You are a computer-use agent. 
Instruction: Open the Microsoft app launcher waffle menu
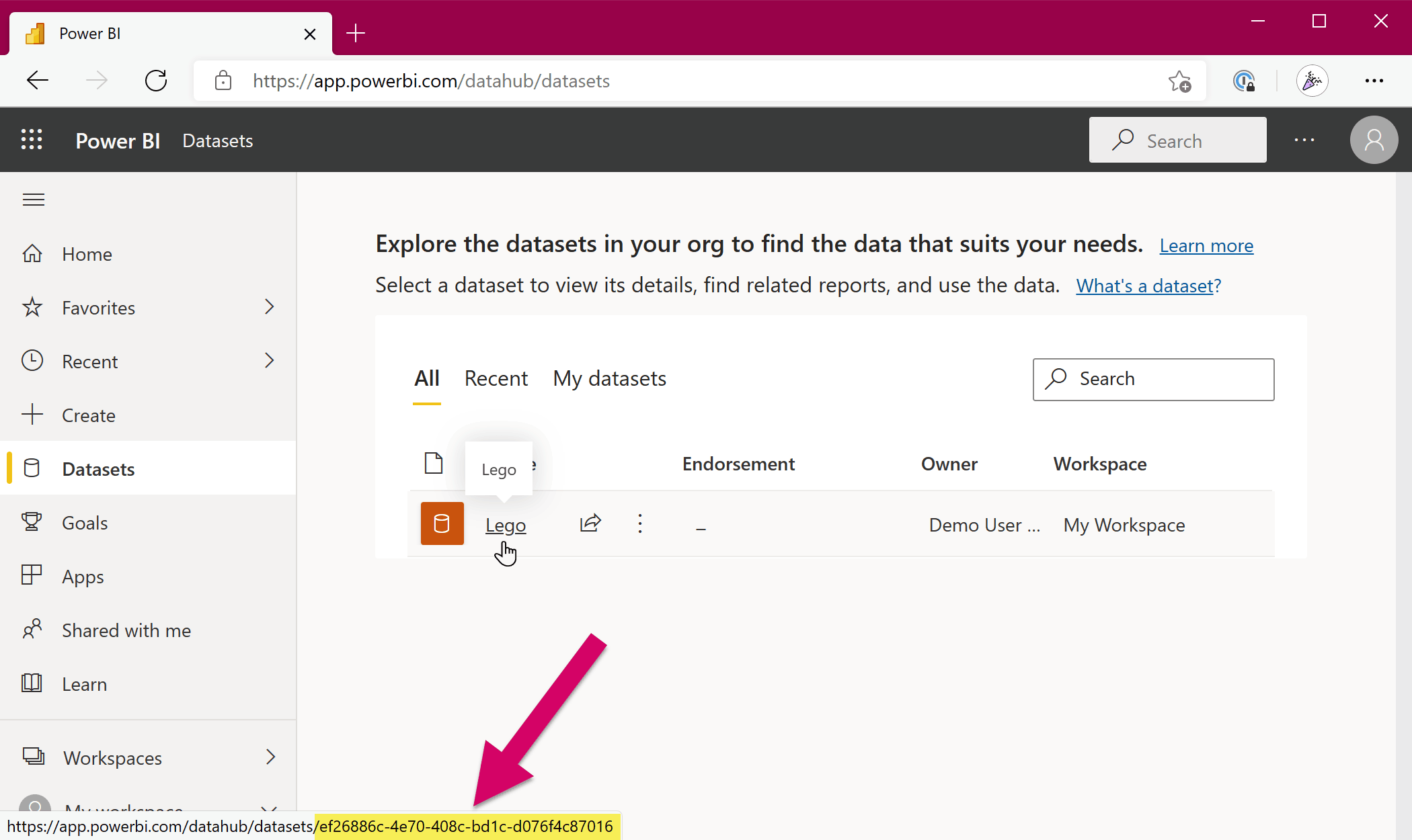[32, 140]
